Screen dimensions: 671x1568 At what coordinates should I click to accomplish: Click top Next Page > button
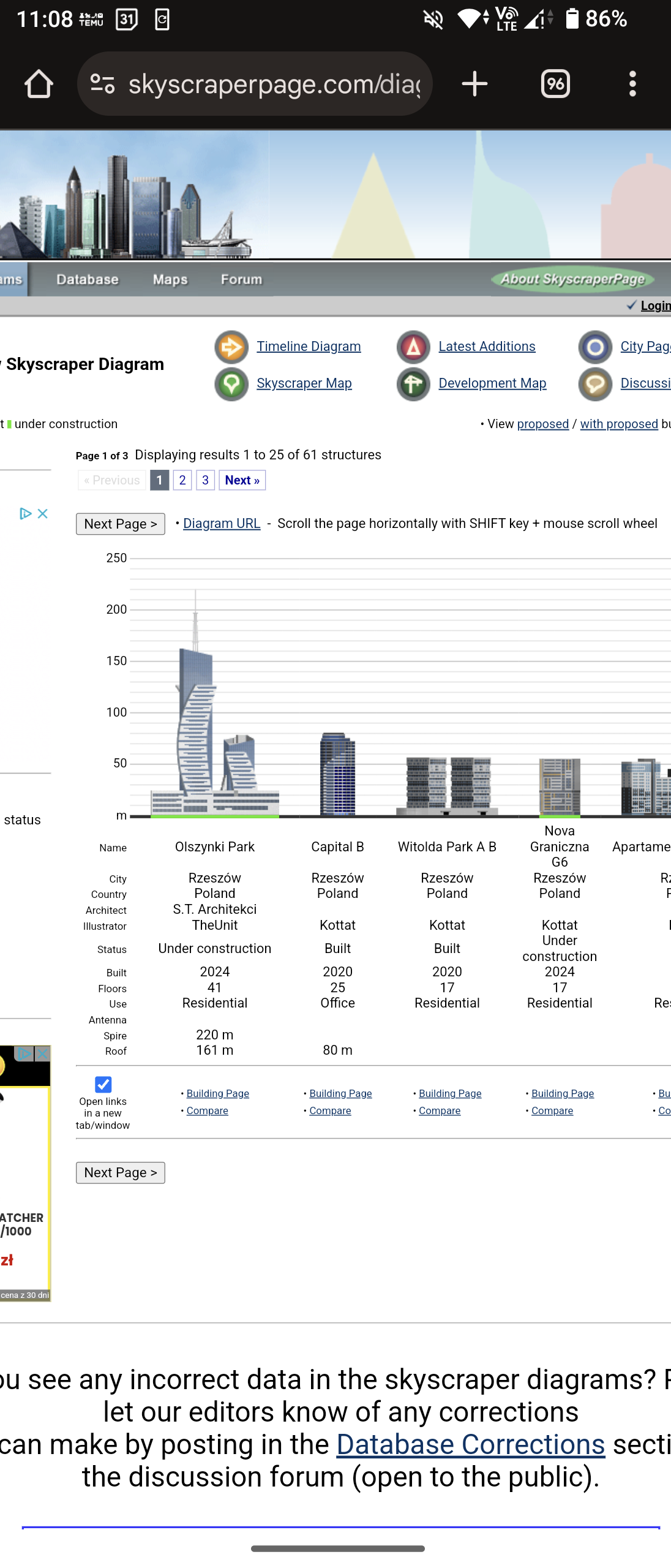(x=121, y=524)
